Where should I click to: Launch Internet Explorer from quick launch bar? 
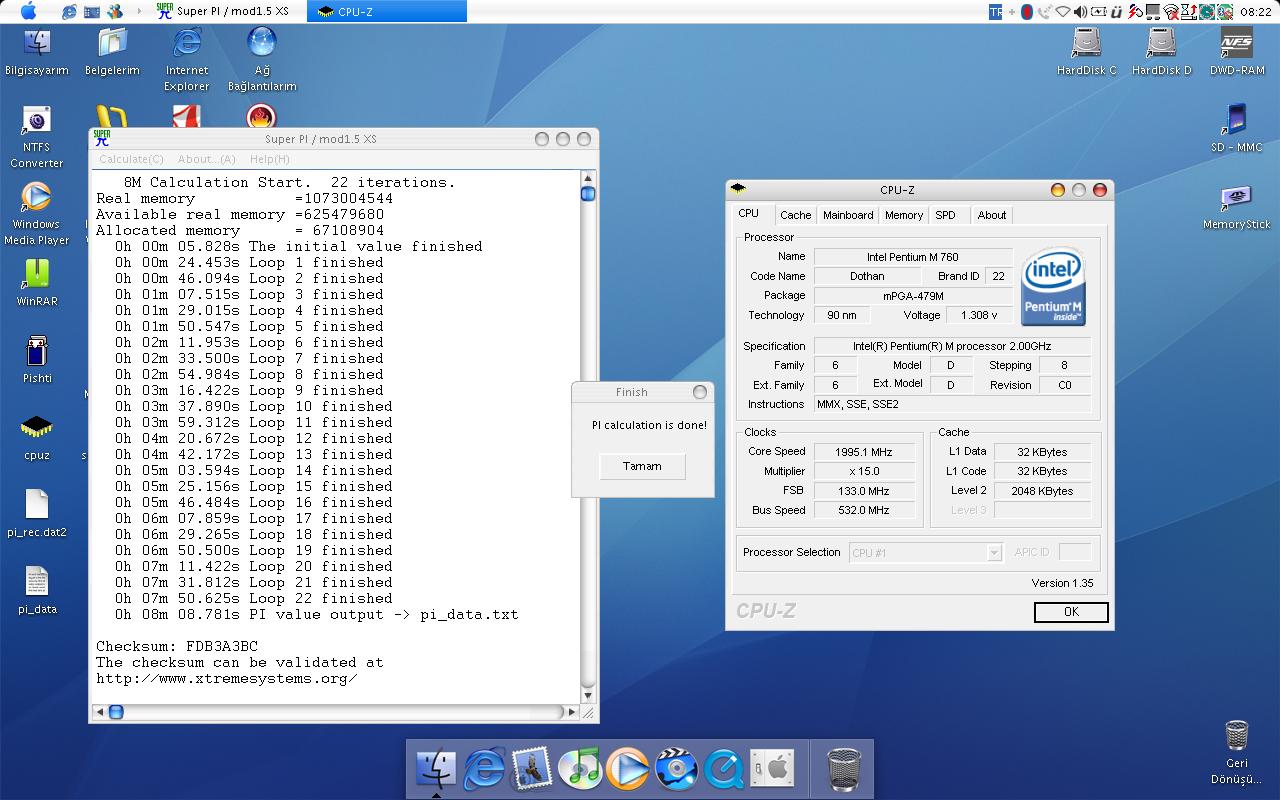tap(69, 12)
